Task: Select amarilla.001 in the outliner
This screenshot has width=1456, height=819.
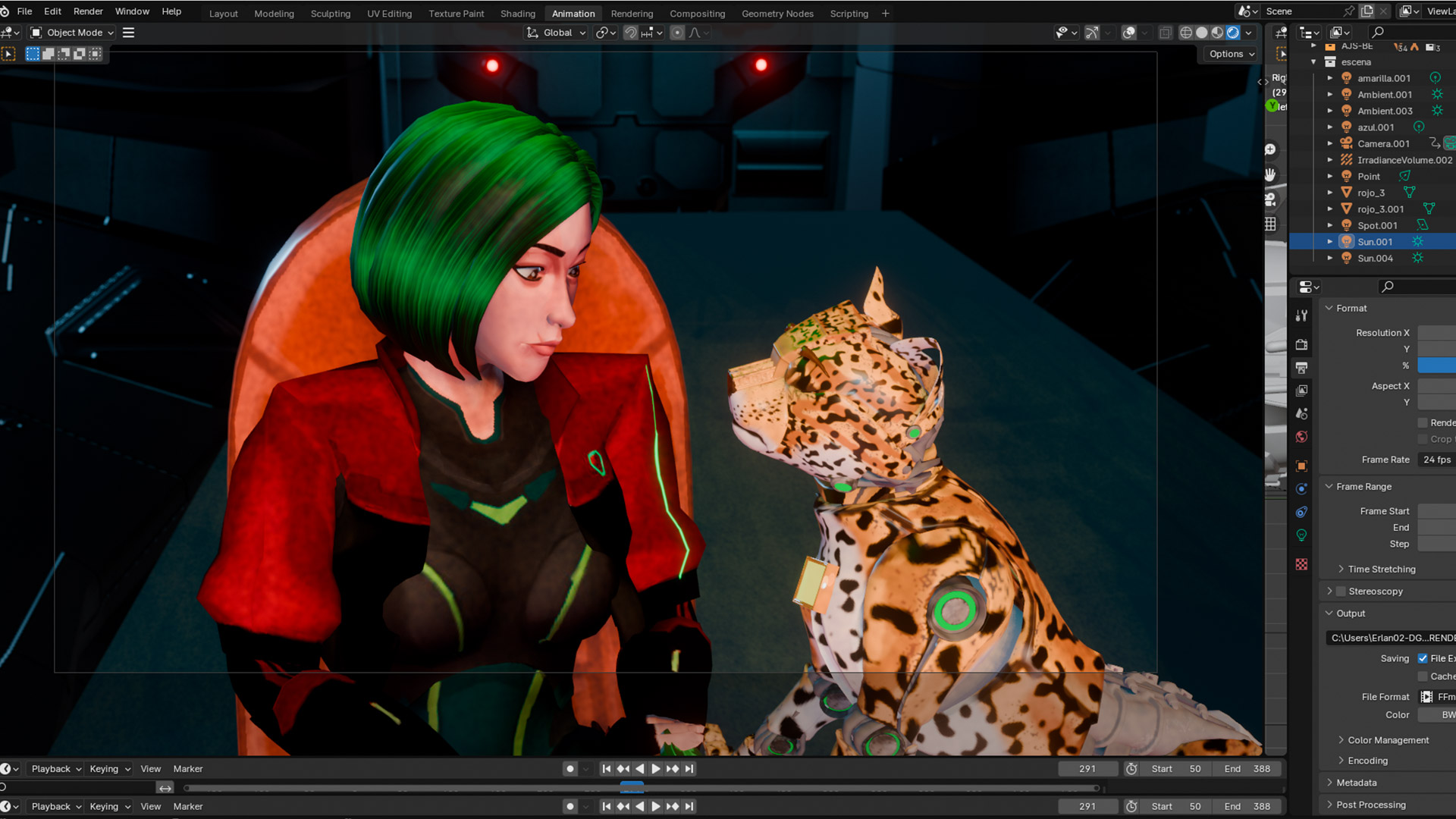Action: point(1384,78)
